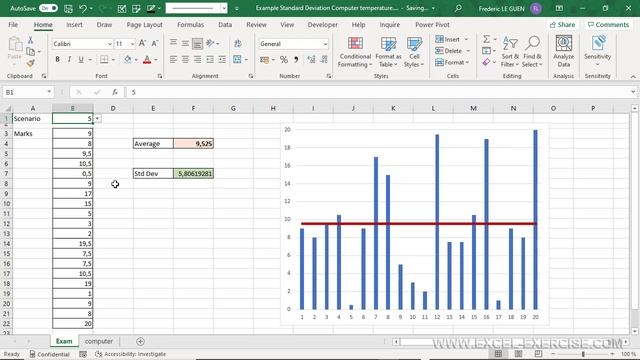The height and width of the screenshot is (360, 640).
Task: Toggle Bold formatting
Action: pos(58,60)
